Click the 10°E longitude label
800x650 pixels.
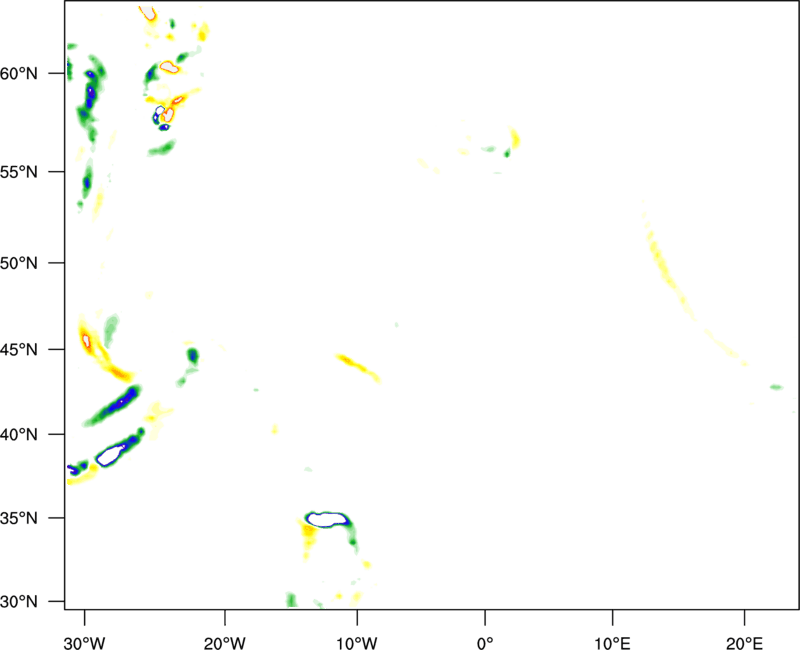tap(612, 643)
